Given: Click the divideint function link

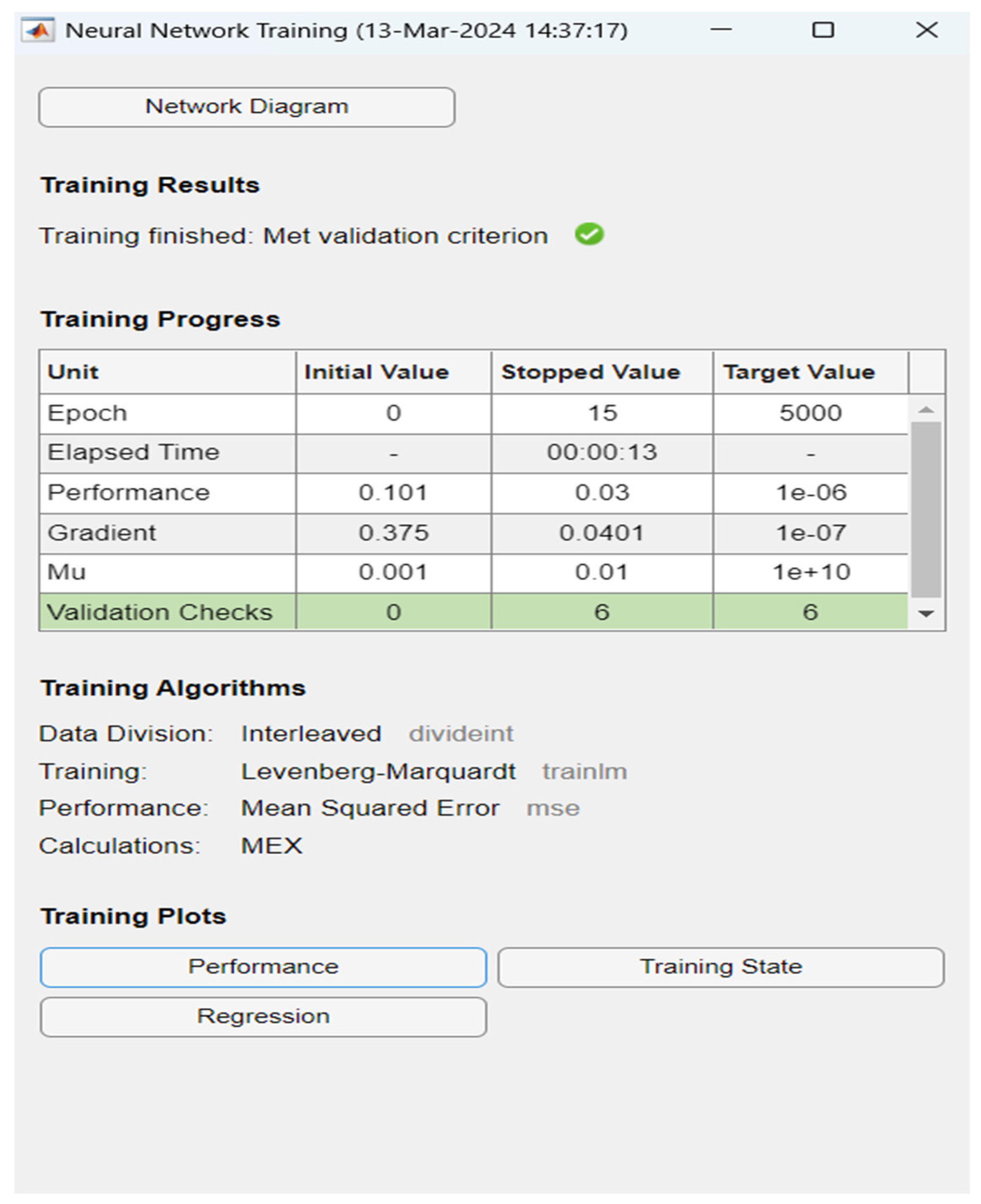Looking at the screenshot, I should click(x=461, y=734).
